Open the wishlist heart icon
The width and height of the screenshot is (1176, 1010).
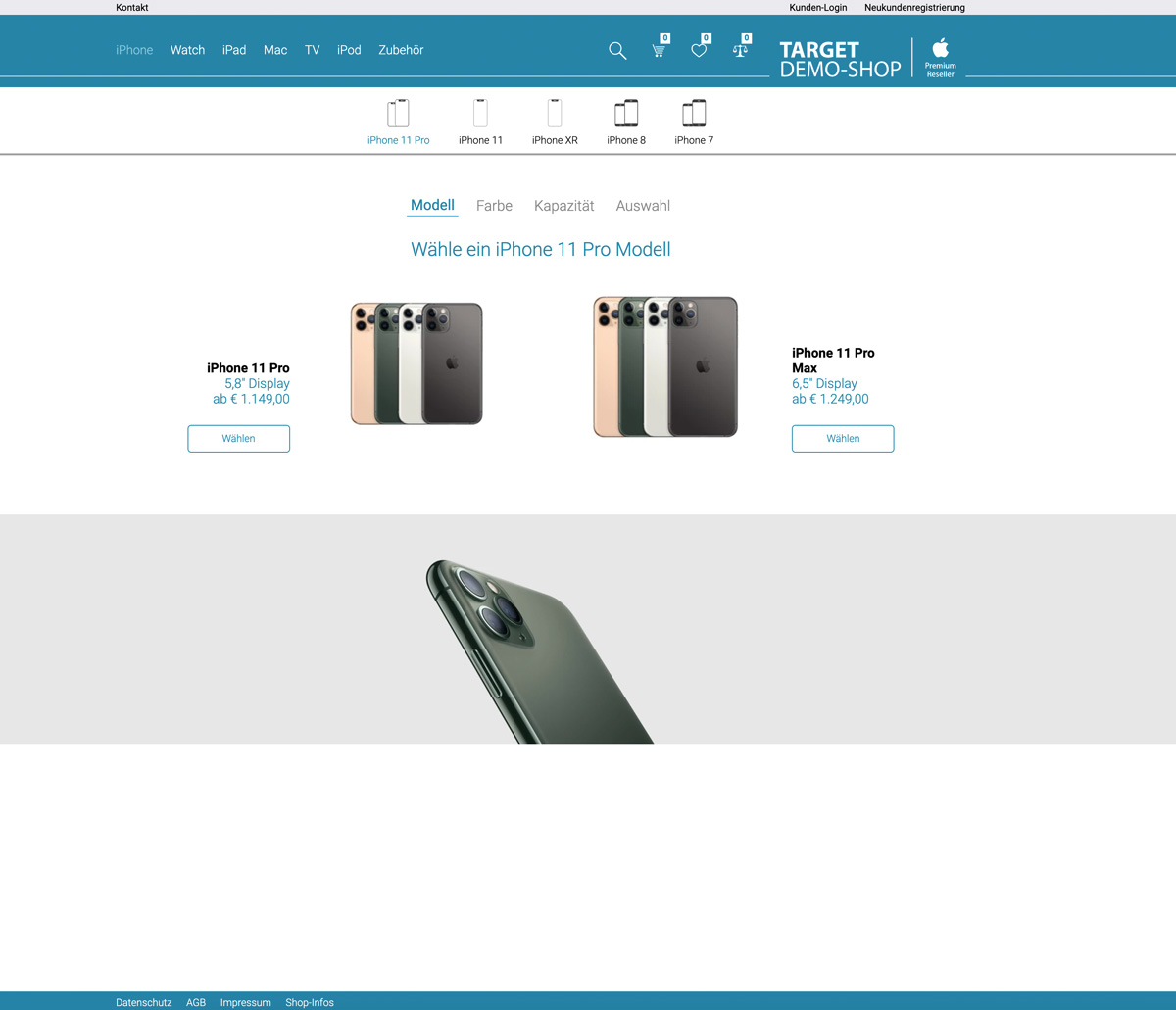point(699,50)
